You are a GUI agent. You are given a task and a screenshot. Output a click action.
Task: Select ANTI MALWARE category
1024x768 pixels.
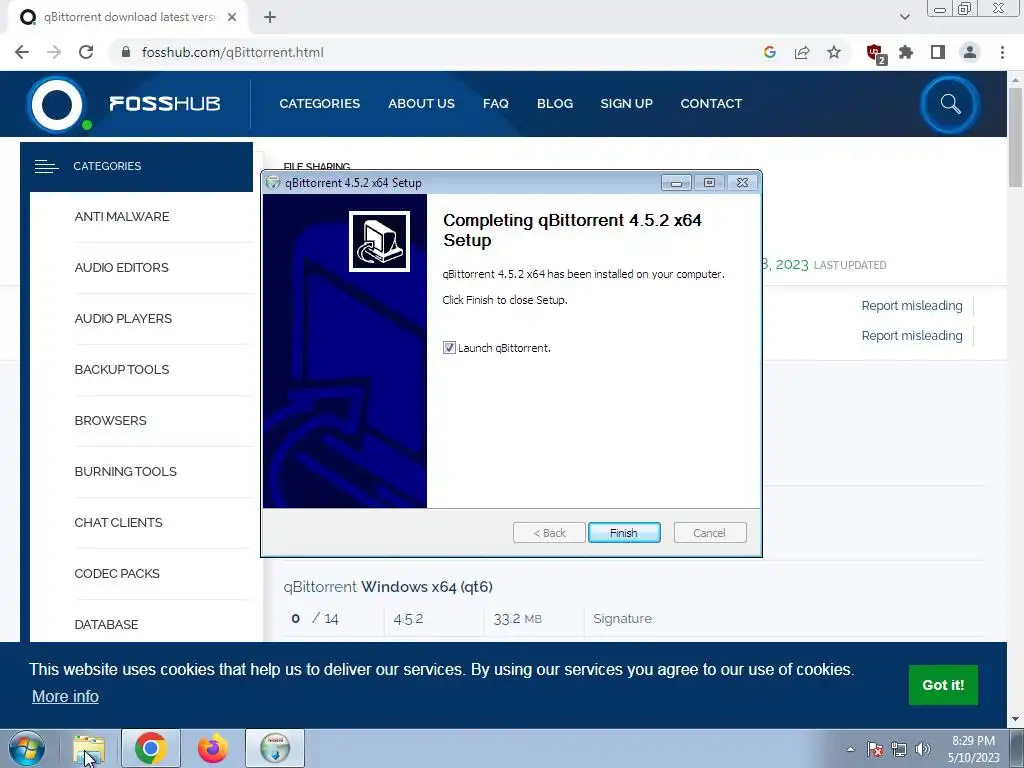pyautogui.click(x=122, y=217)
